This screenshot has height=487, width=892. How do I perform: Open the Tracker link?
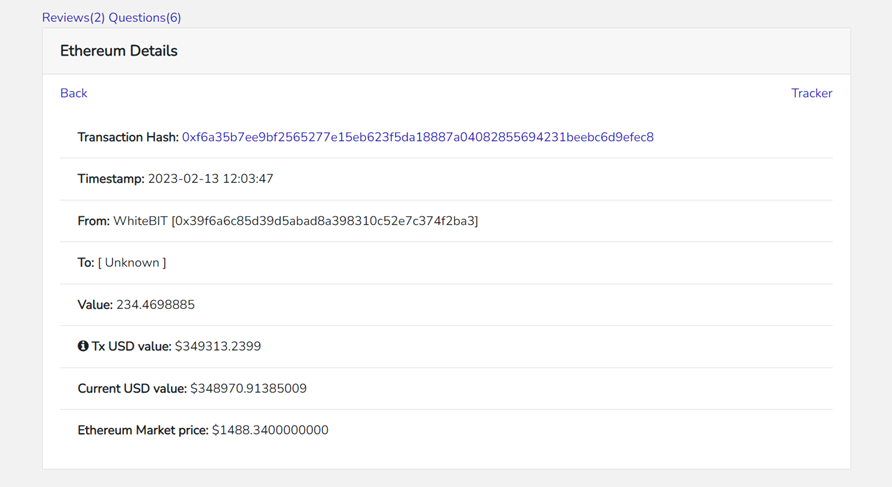pos(812,93)
